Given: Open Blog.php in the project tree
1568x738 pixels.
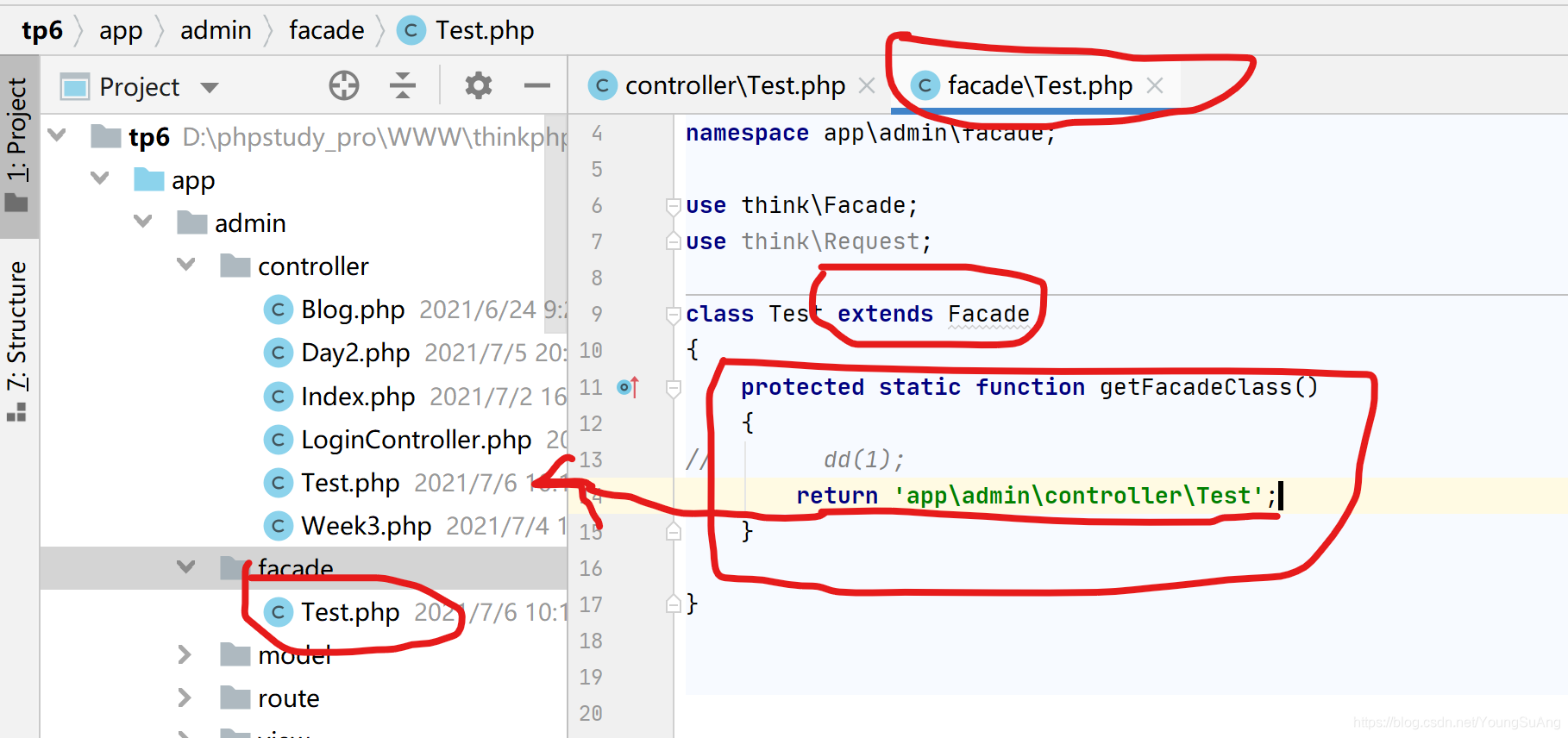Looking at the screenshot, I should point(353,310).
